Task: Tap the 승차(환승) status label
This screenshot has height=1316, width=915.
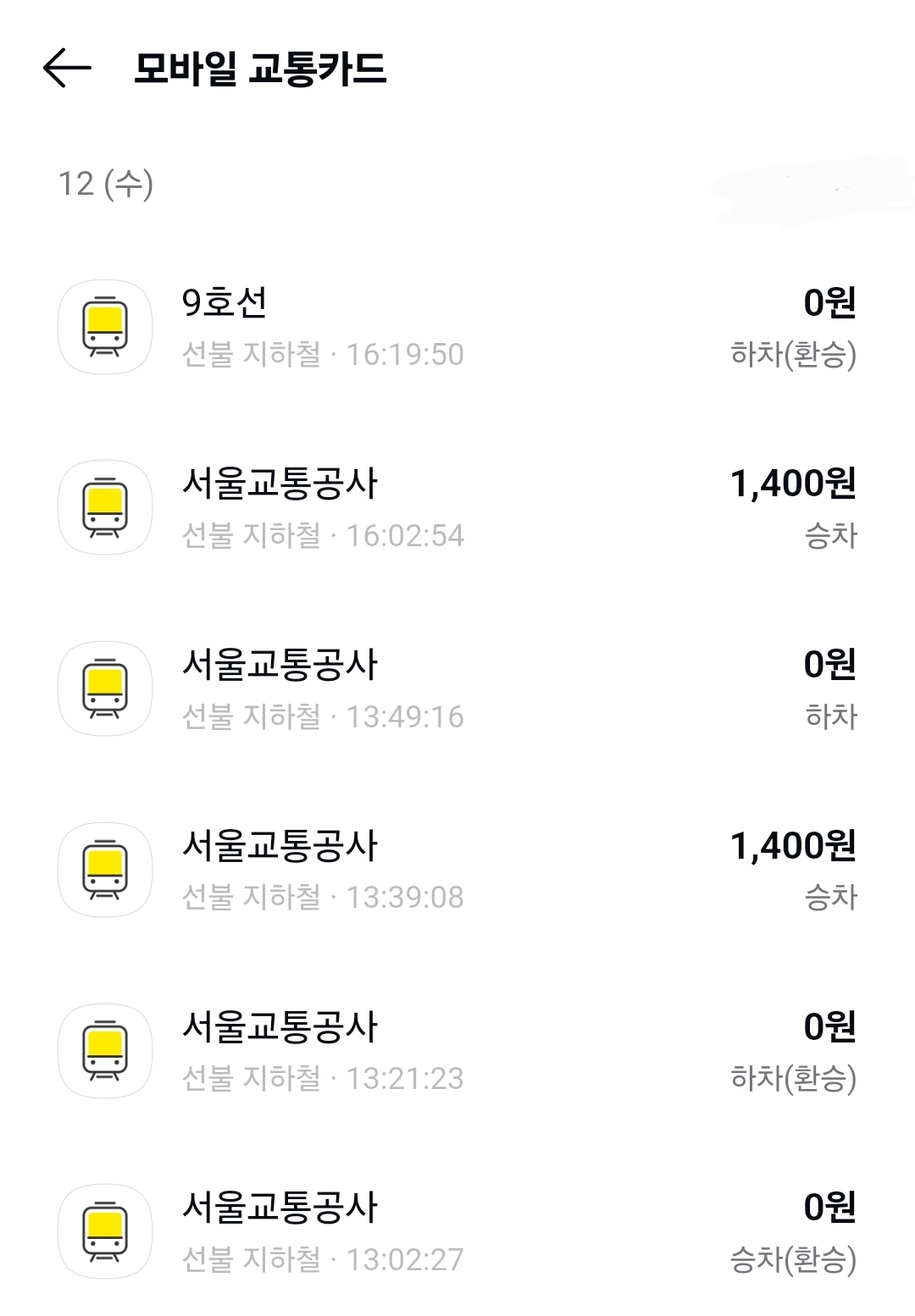Action: (793, 1259)
